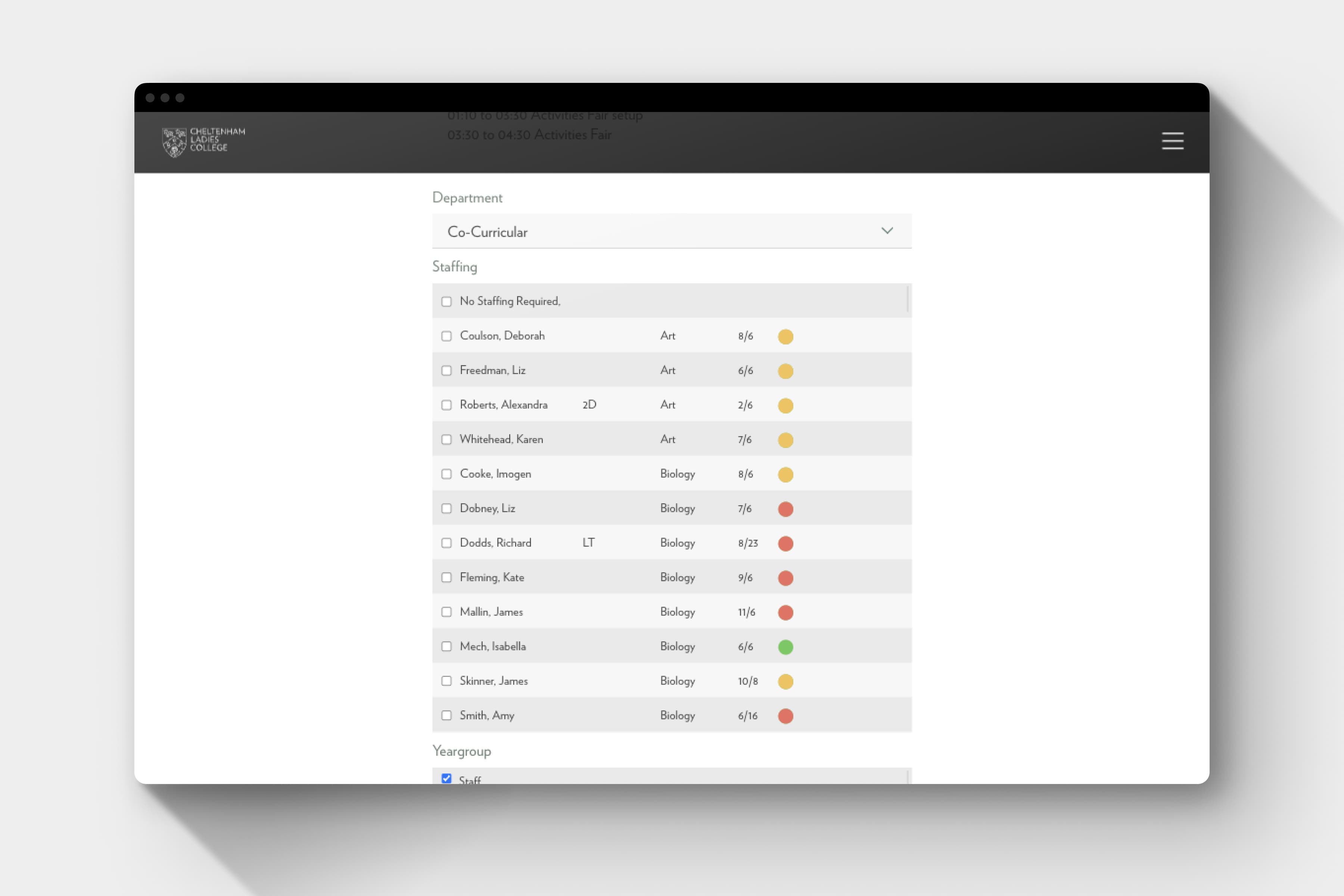Click the red status dot for Dodds, Richard

785,544
